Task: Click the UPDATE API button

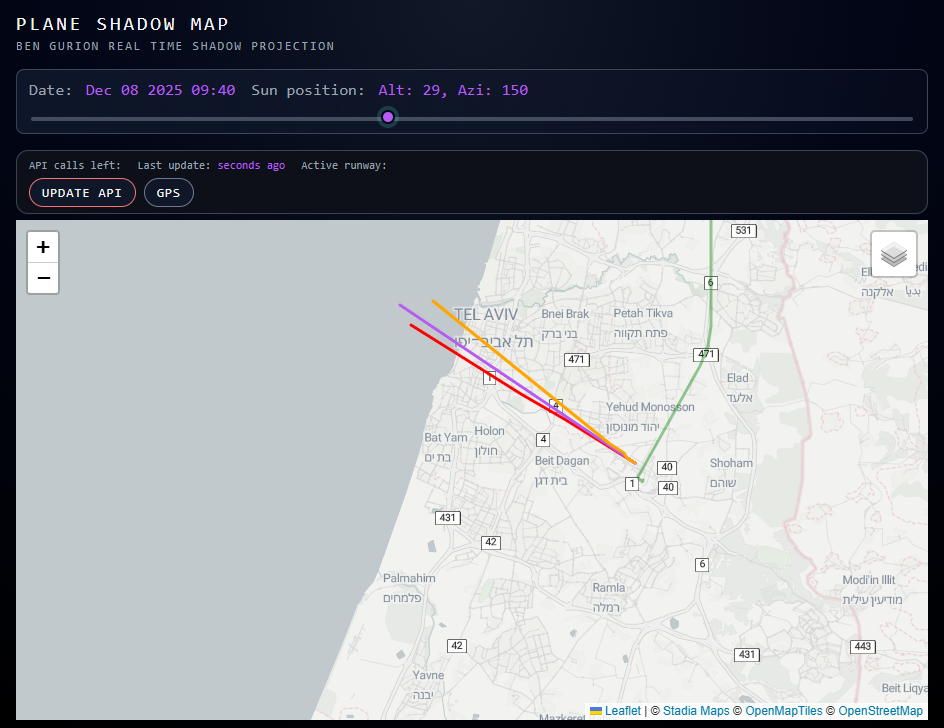Action: point(82,193)
